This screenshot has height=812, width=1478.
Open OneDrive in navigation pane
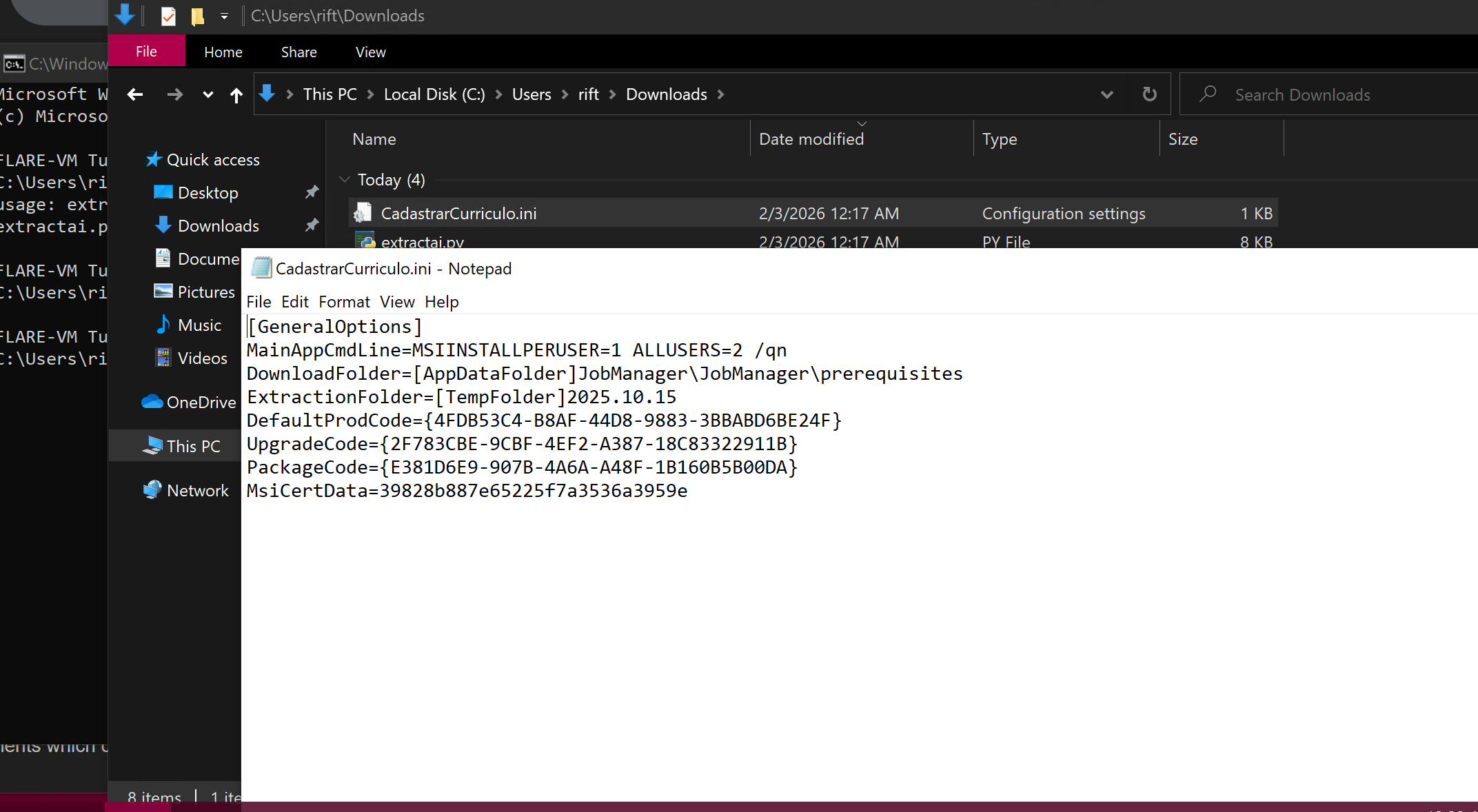(x=201, y=403)
